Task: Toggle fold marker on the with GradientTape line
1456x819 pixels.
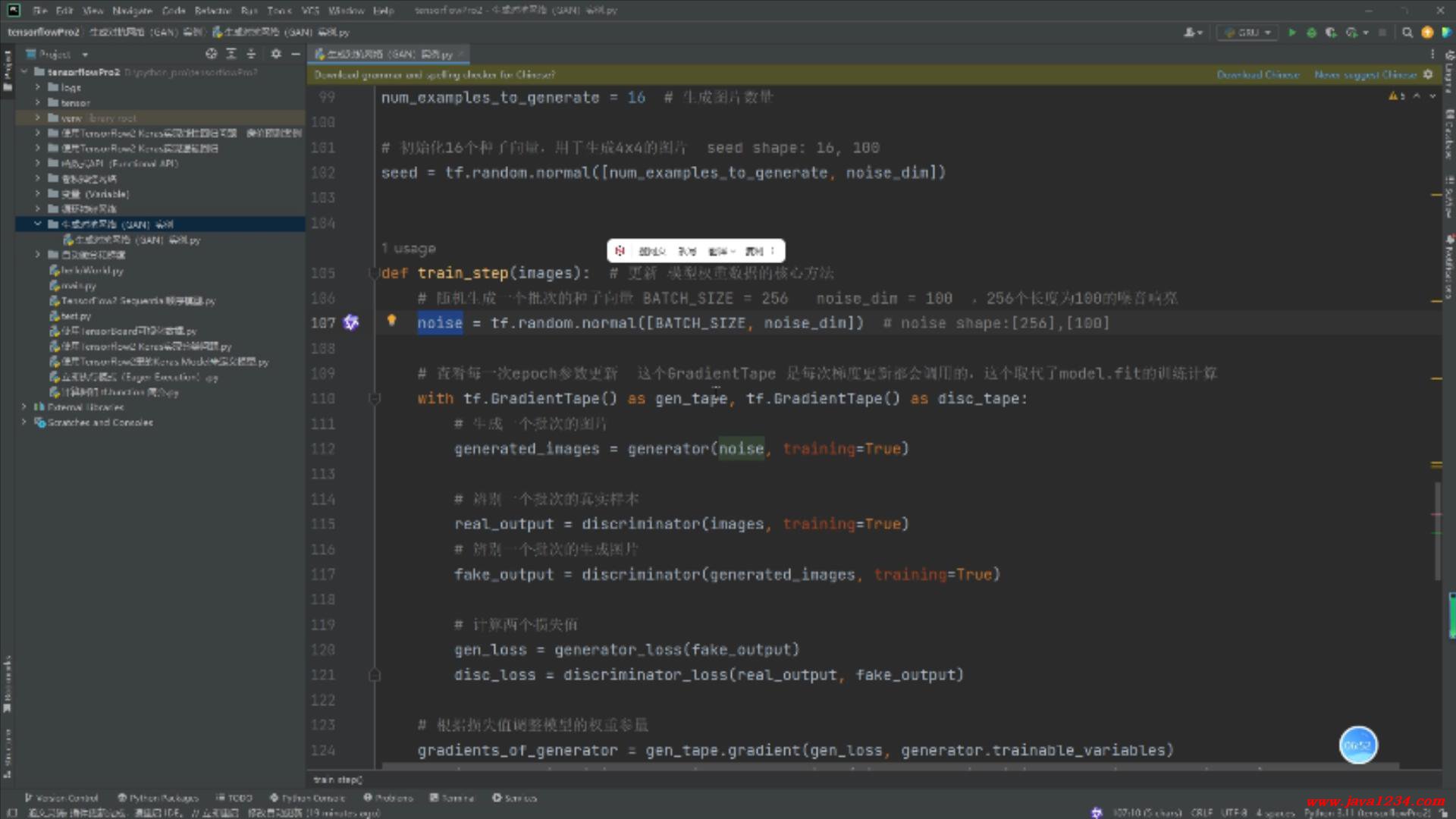Action: click(x=374, y=398)
